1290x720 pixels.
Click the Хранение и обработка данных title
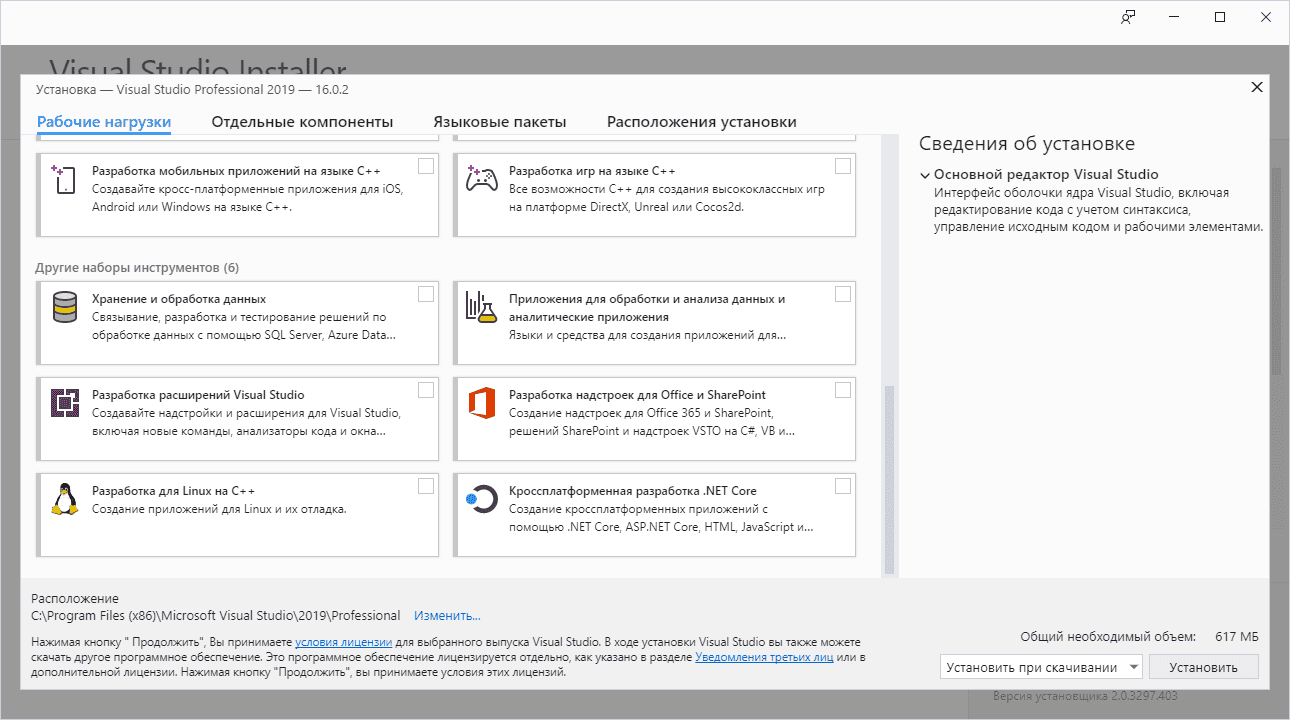tap(179, 299)
